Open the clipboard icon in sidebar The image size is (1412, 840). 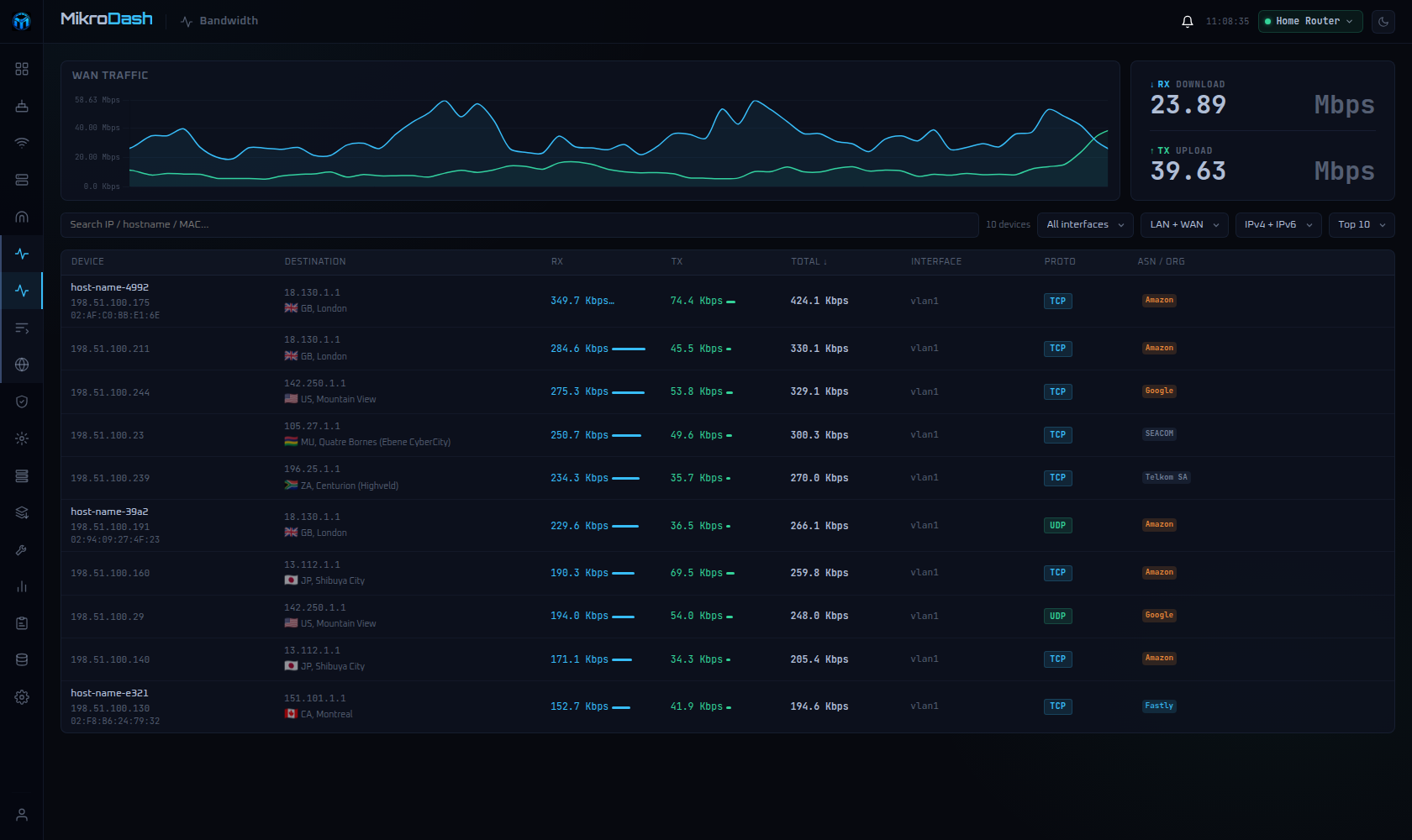(22, 623)
